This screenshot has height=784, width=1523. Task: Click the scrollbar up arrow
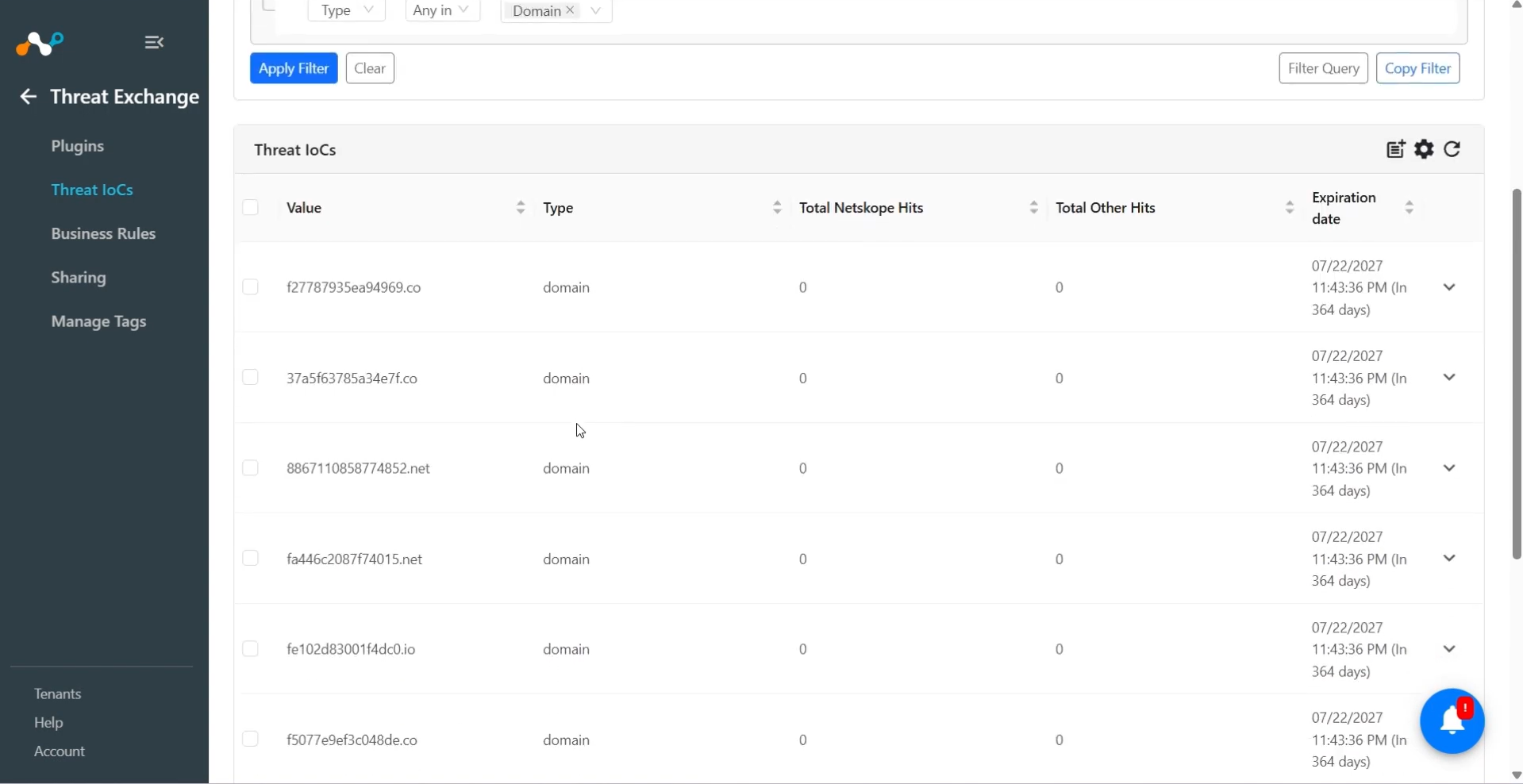(x=1517, y=5)
